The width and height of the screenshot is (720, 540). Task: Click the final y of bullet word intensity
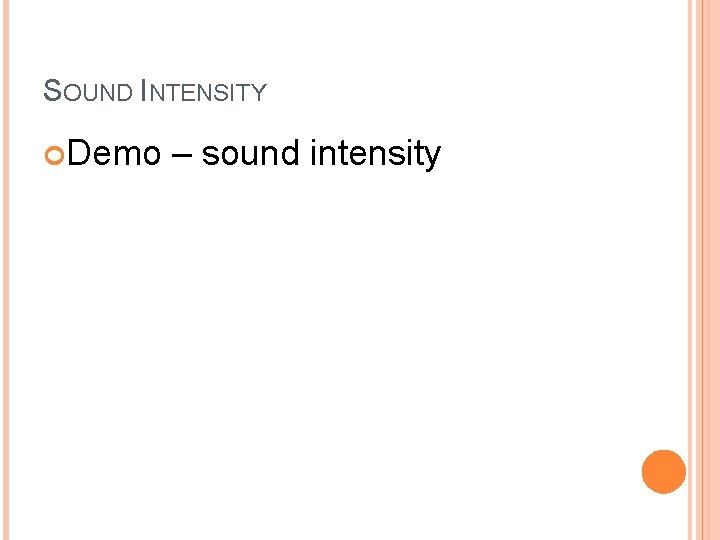coord(433,159)
